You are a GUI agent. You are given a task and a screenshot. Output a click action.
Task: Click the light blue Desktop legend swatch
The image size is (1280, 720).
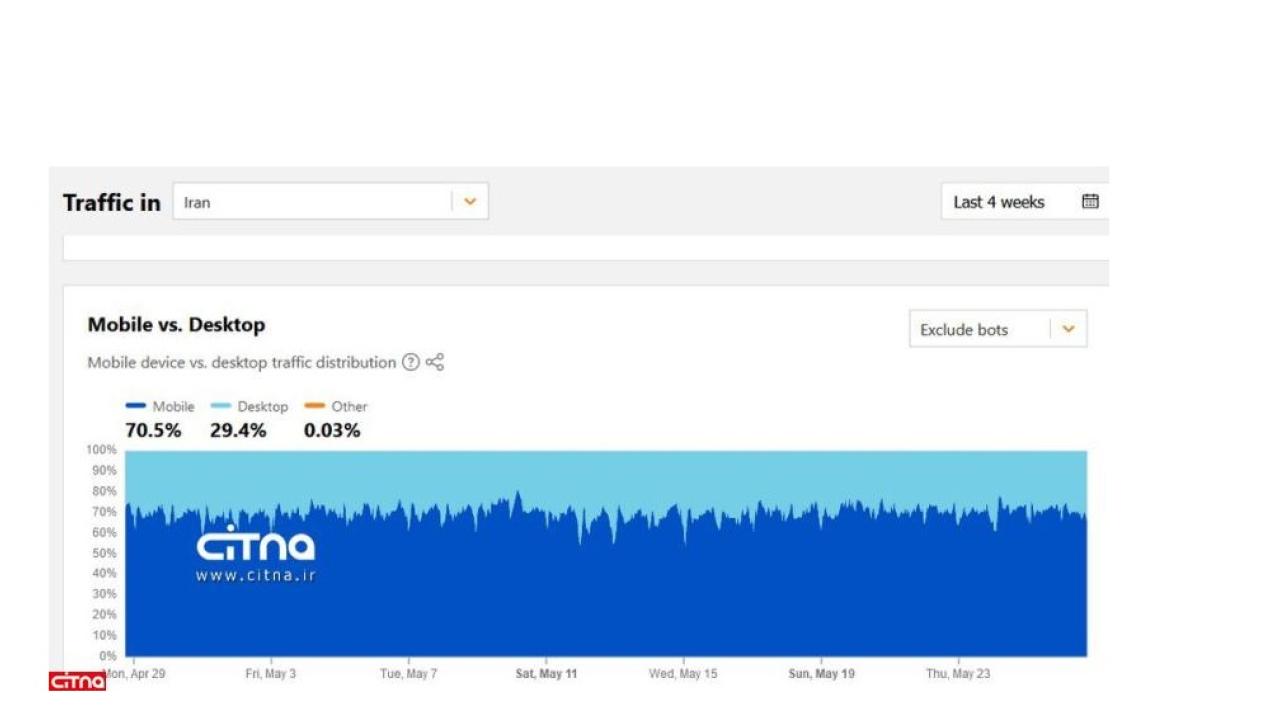[x=221, y=406]
